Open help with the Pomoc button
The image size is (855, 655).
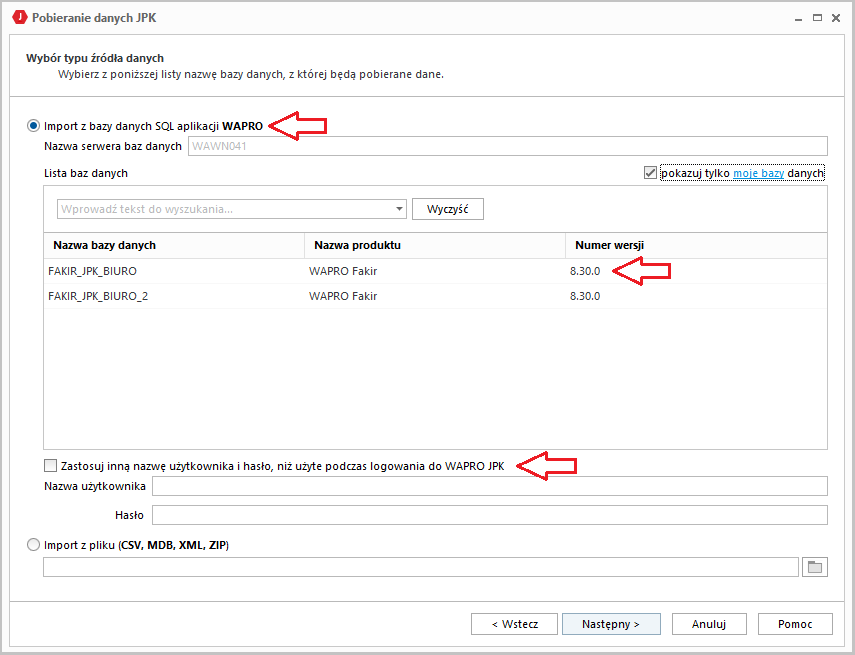(794, 624)
